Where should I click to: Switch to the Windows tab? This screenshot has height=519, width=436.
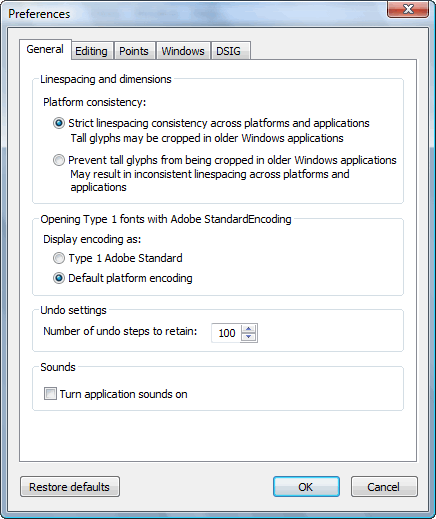click(183, 51)
